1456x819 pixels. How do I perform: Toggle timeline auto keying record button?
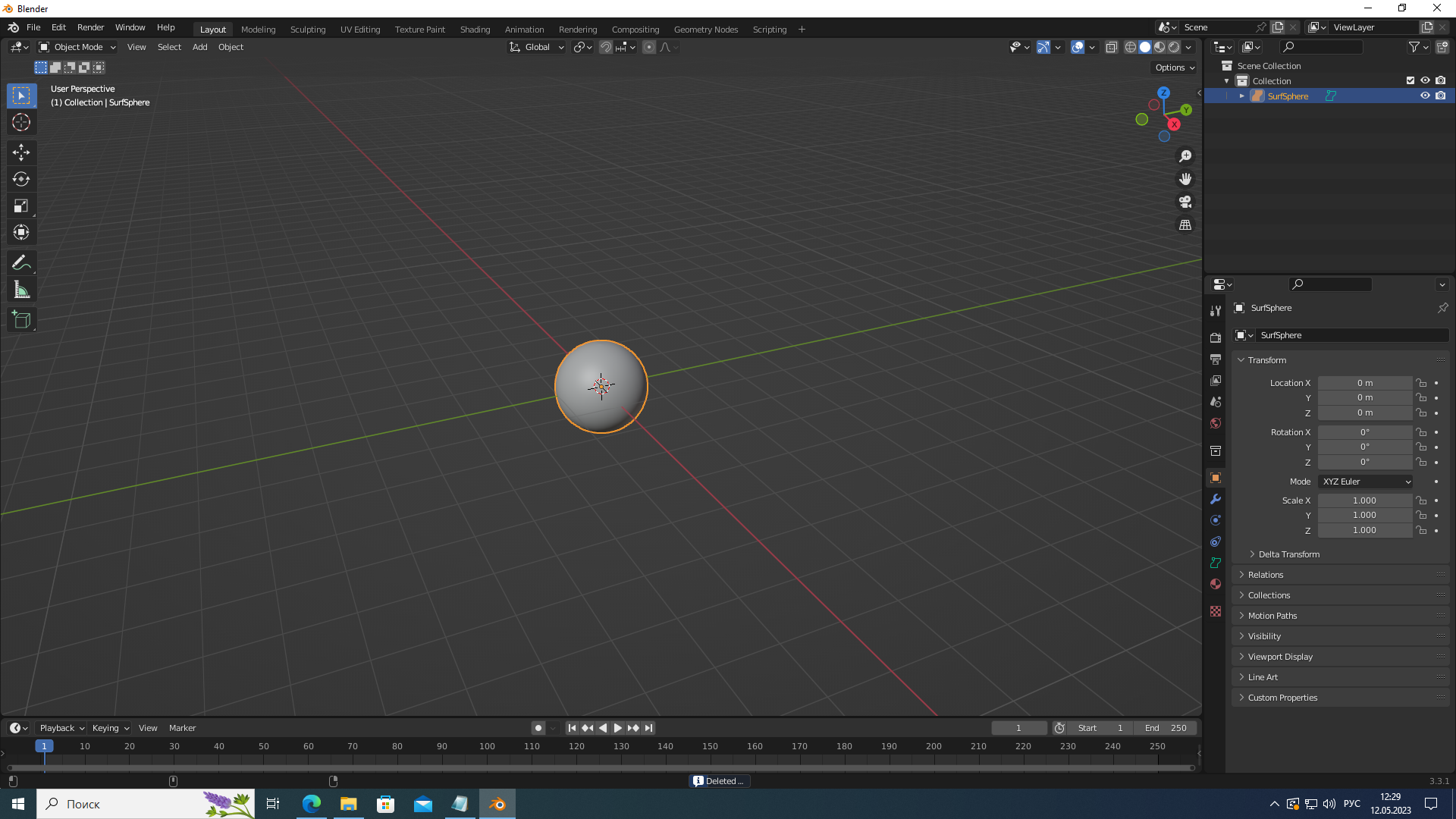point(538,728)
